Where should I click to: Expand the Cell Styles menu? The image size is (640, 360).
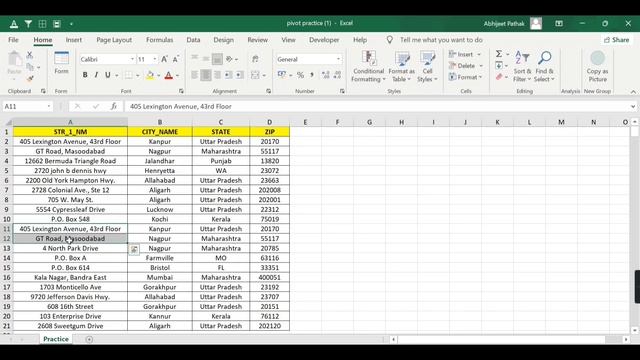click(x=427, y=67)
